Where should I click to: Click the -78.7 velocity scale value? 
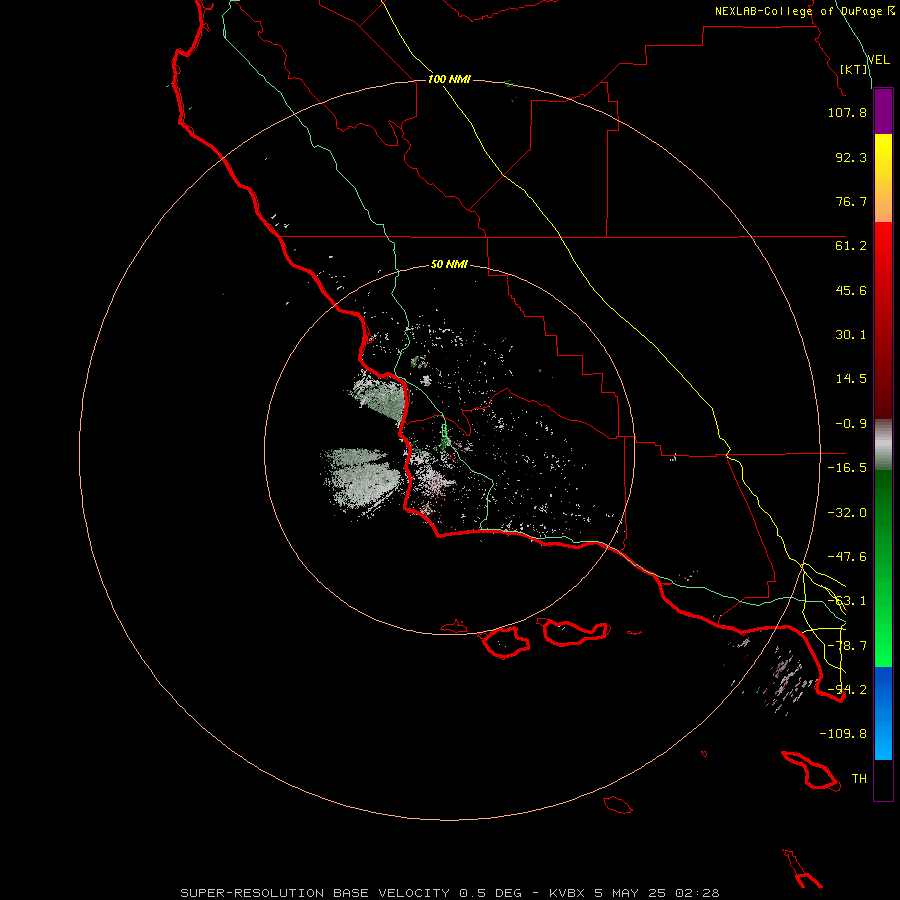tap(847, 646)
